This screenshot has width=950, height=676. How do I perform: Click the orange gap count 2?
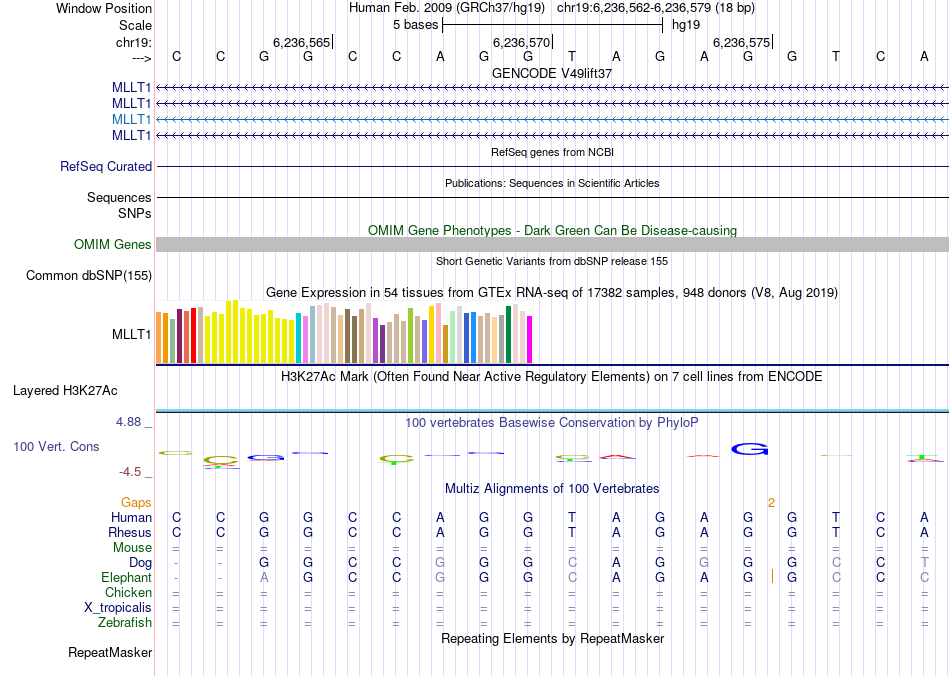pos(771,503)
